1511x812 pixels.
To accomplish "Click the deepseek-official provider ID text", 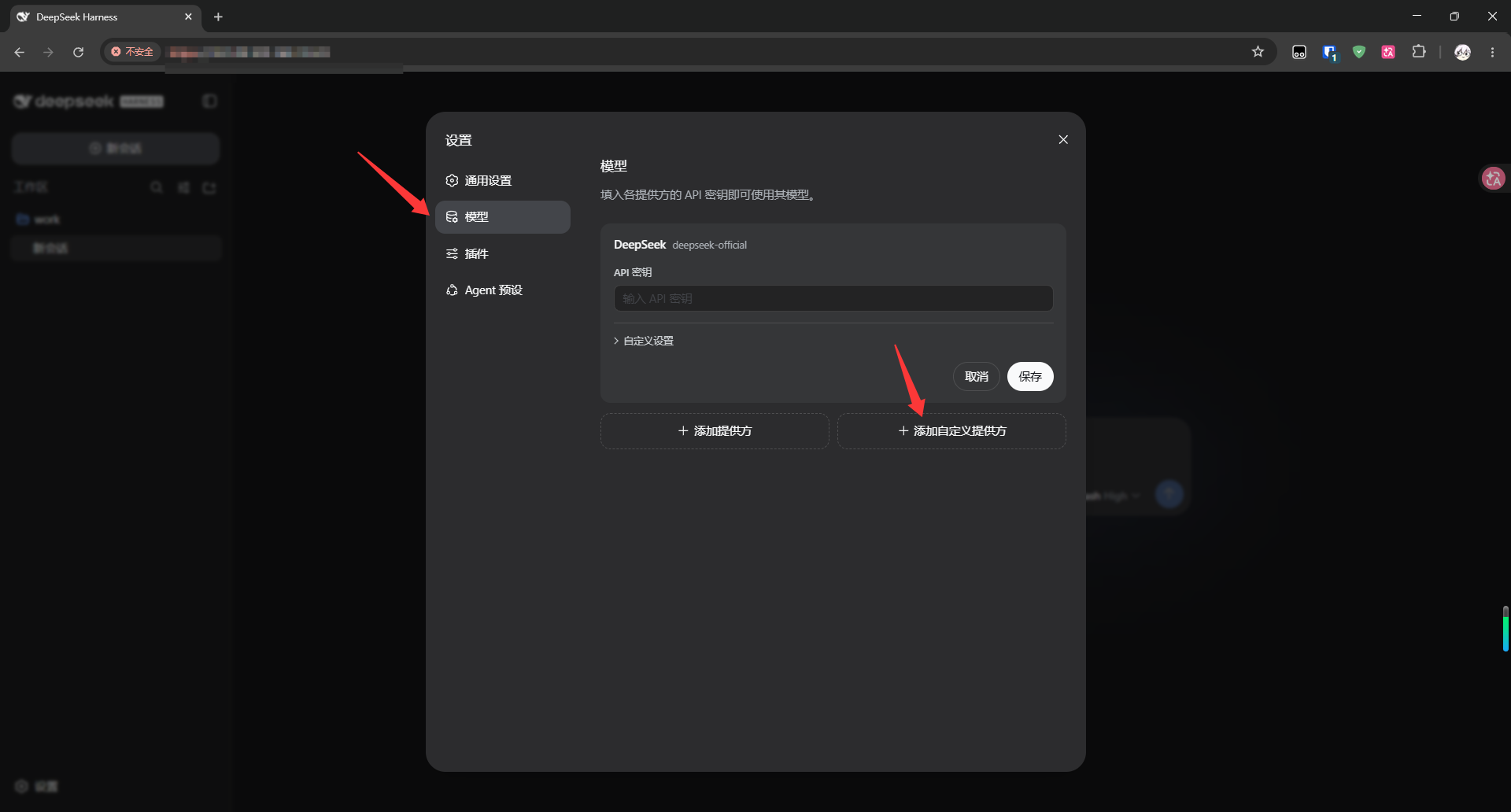I will [x=709, y=245].
